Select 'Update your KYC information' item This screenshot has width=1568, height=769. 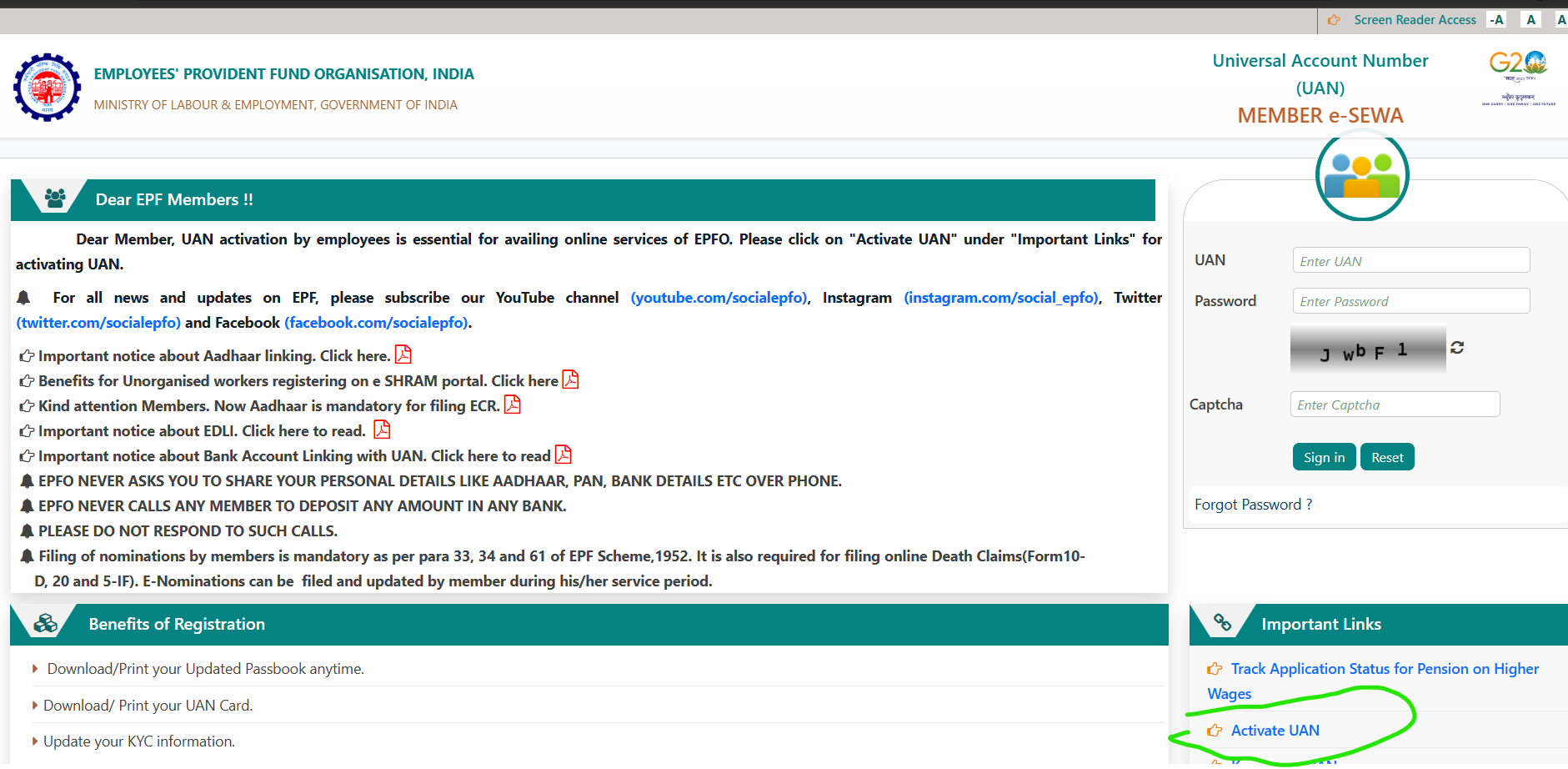139,741
